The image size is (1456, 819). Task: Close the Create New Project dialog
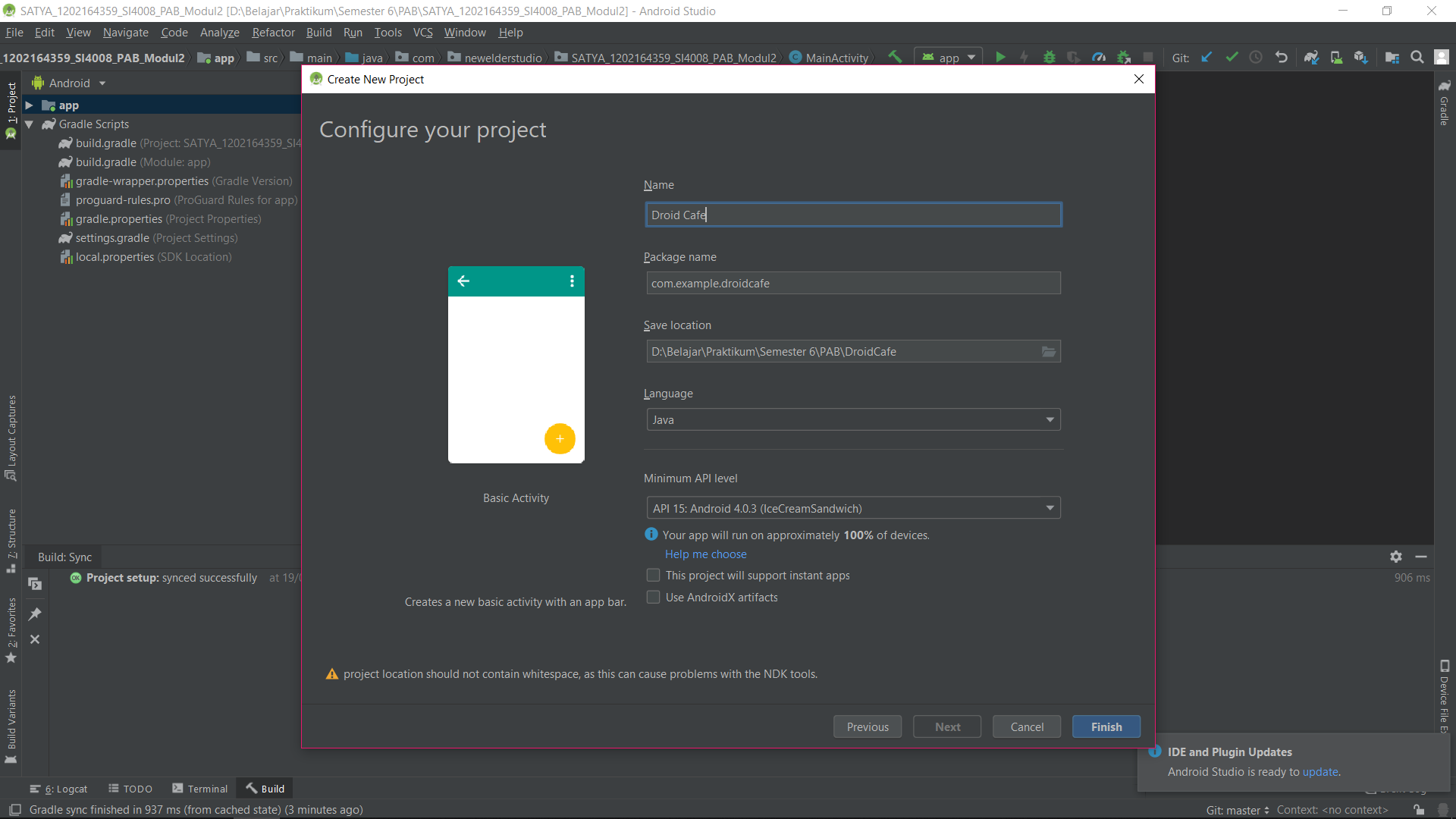pyautogui.click(x=1138, y=79)
